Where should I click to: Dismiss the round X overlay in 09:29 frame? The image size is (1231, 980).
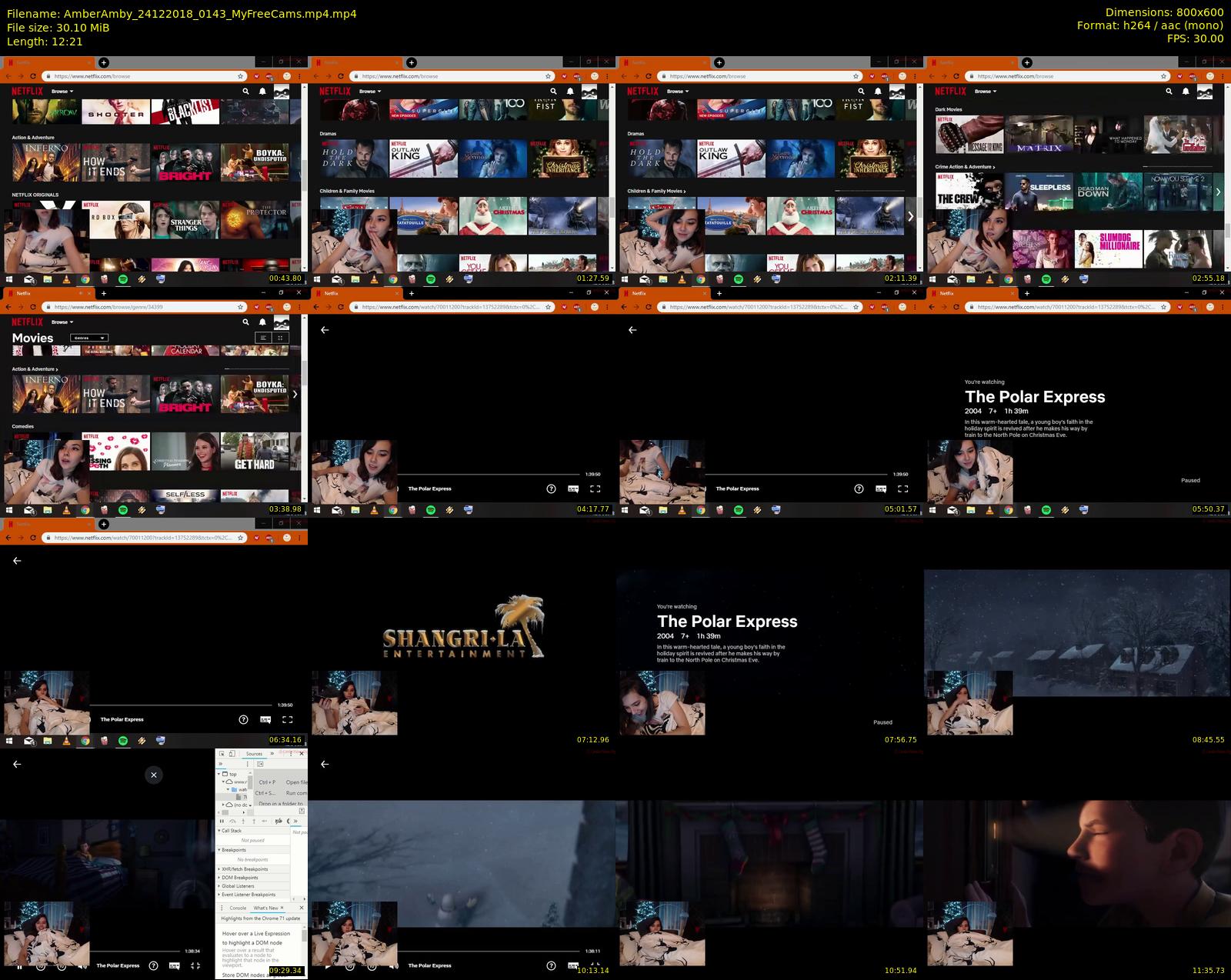pos(154,775)
